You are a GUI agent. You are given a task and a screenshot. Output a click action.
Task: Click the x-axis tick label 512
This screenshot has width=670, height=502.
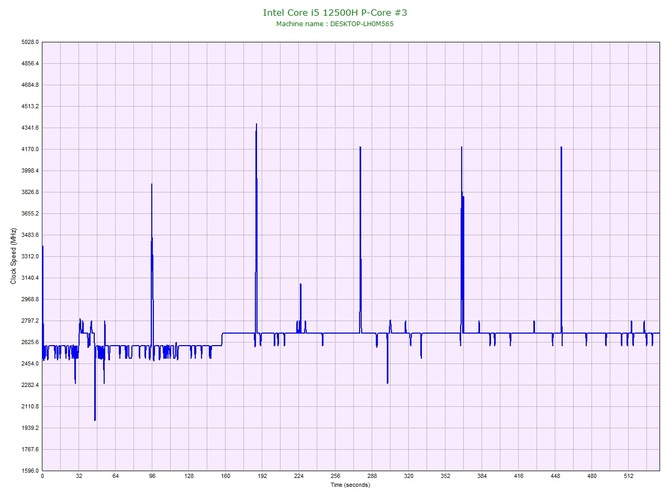[629, 476]
